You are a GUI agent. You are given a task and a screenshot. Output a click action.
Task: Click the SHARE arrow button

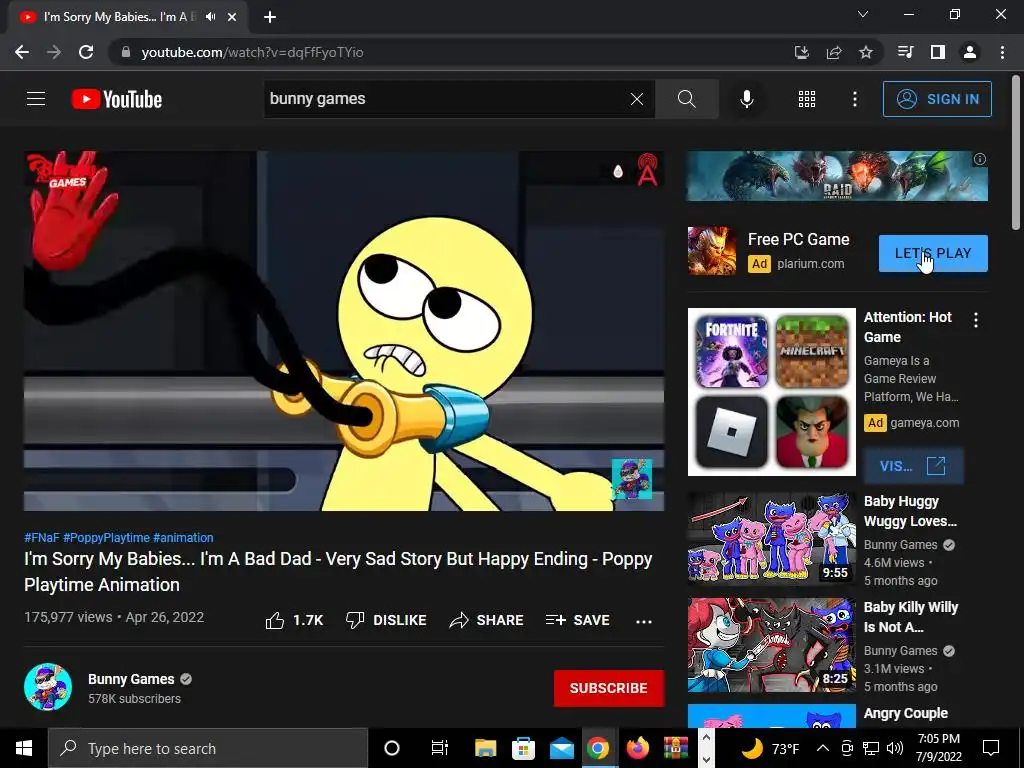click(x=487, y=620)
